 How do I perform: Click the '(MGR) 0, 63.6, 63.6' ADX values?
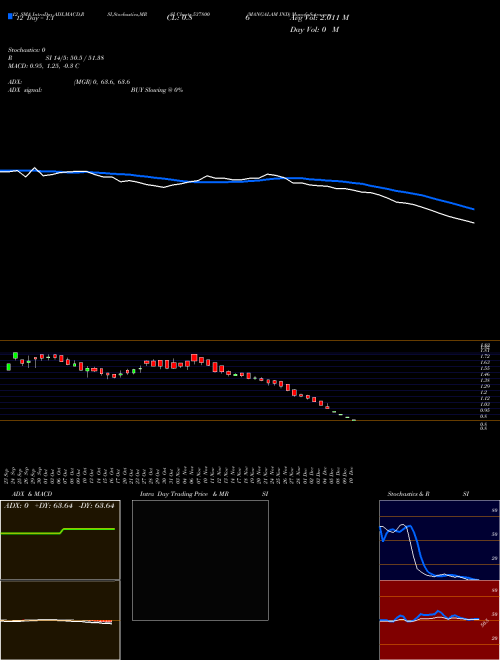coord(101,82)
